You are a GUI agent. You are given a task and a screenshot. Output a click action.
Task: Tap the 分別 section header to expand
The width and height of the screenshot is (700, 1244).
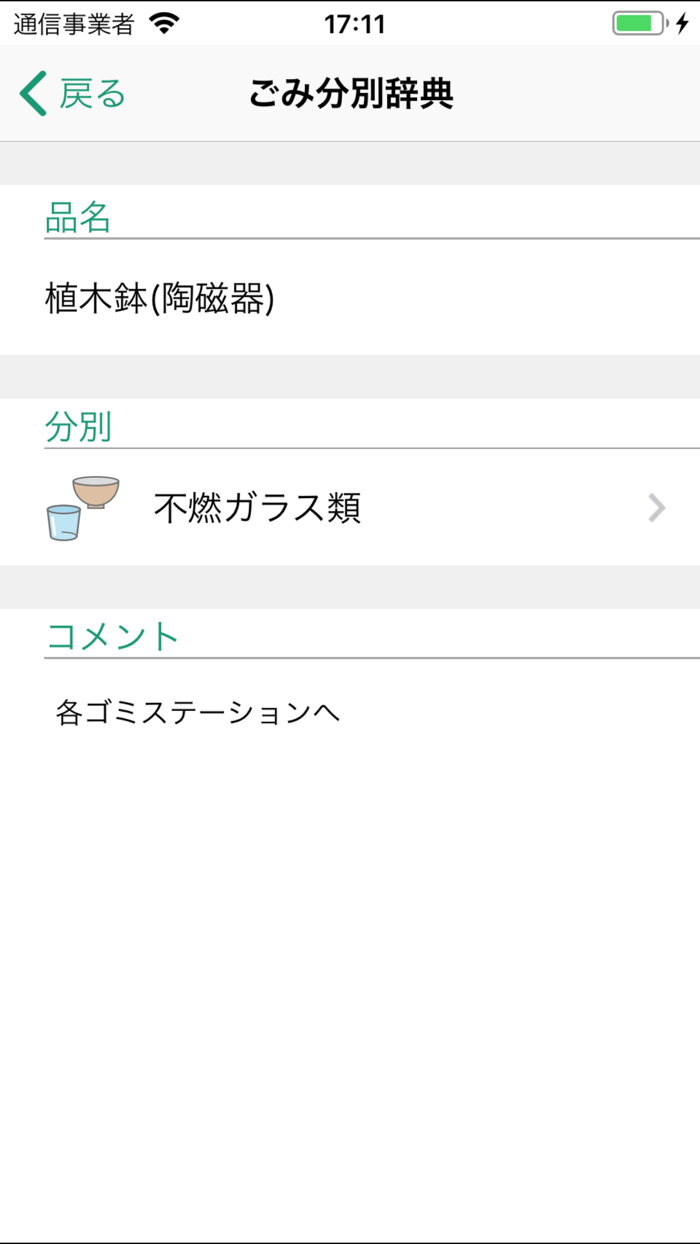coord(80,426)
